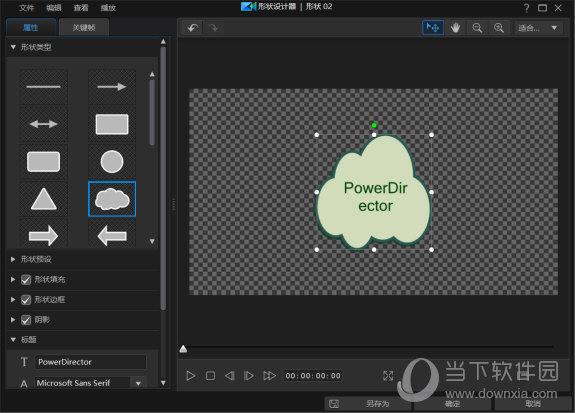The height and width of the screenshot is (413, 575).
Task: Click the top-right corner resize handle
Action: pyautogui.click(x=432, y=135)
